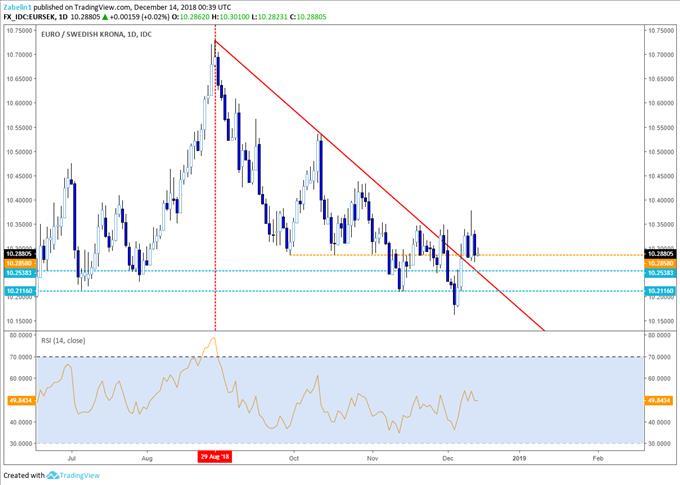Click the black 10.28805 current price tag on right
This screenshot has height=485, width=680.
click(x=657, y=254)
